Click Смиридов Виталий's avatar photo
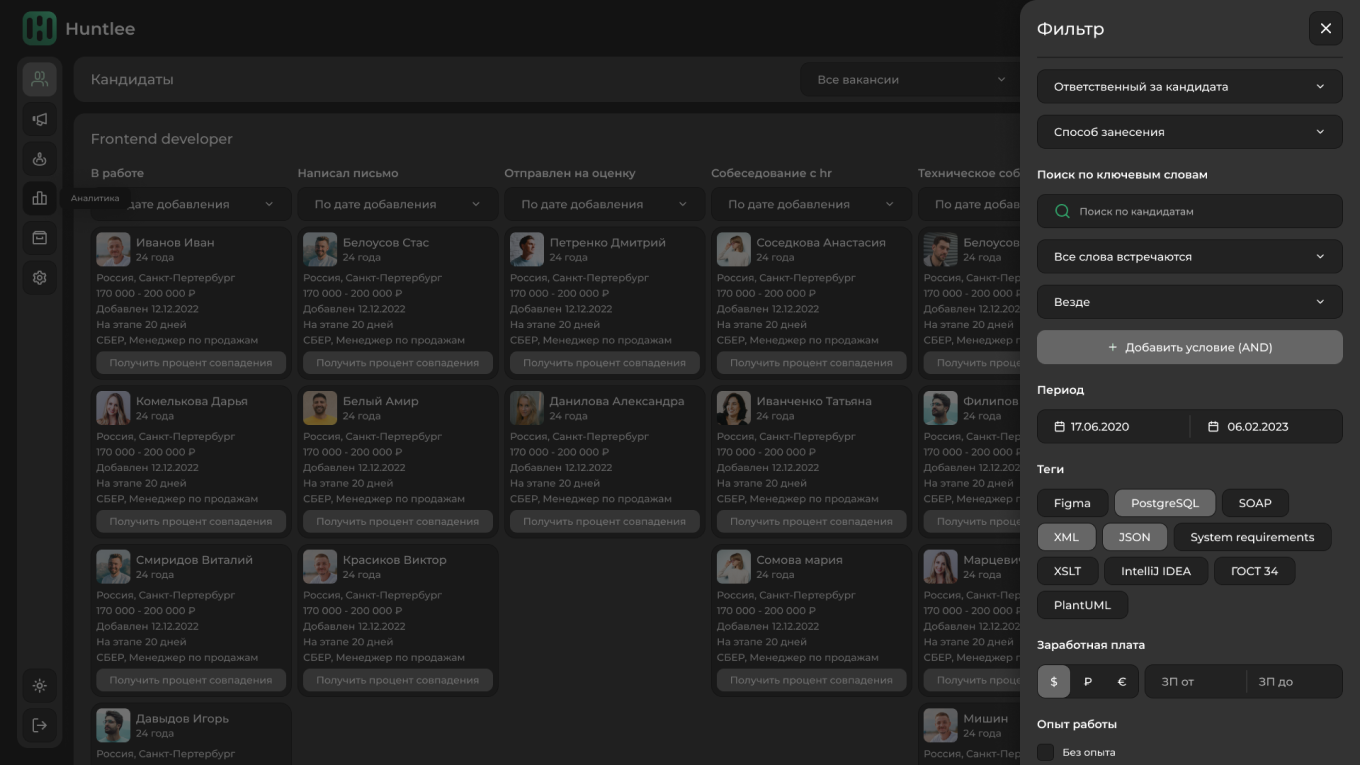 (113, 567)
